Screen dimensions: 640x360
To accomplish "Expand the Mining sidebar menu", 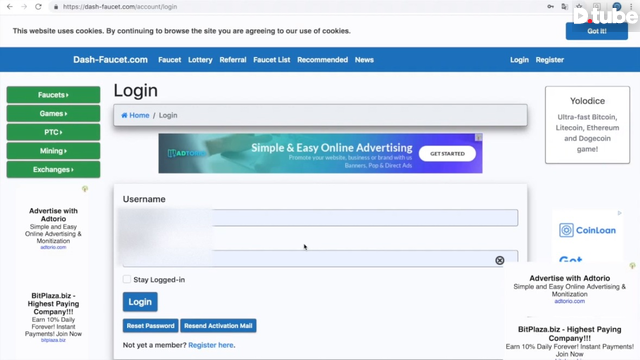I will point(53,151).
